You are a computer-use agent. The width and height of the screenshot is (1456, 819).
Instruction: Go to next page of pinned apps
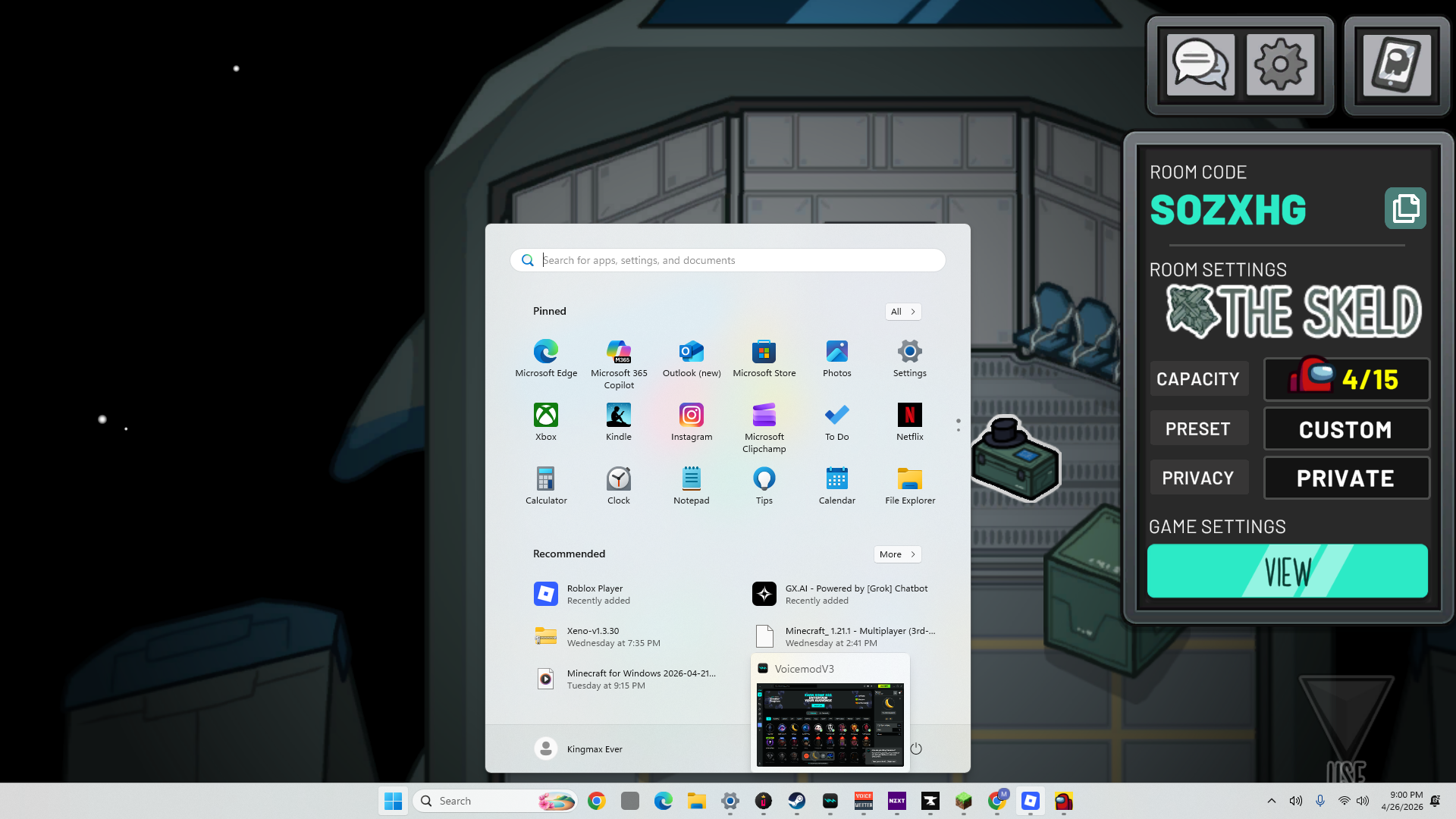959,431
